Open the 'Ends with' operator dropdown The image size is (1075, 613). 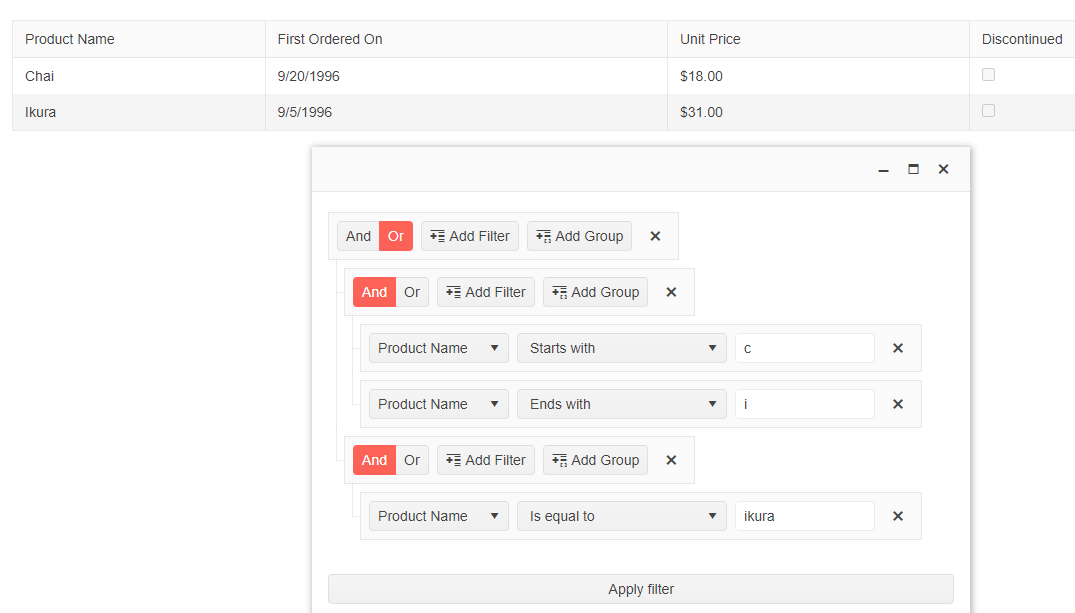621,404
